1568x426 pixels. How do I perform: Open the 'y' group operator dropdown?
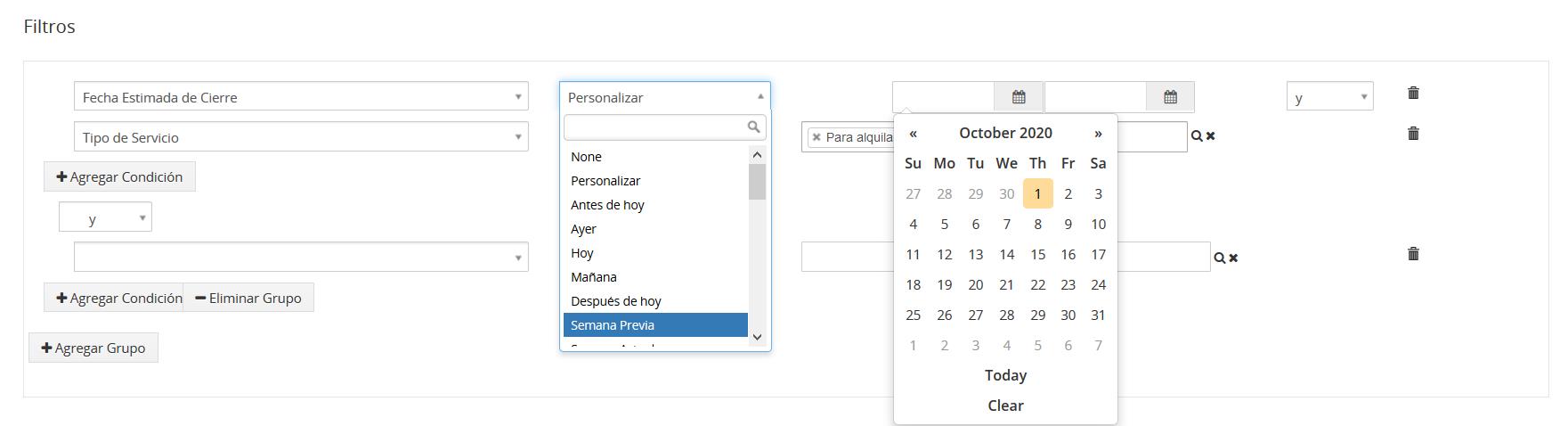tap(105, 218)
